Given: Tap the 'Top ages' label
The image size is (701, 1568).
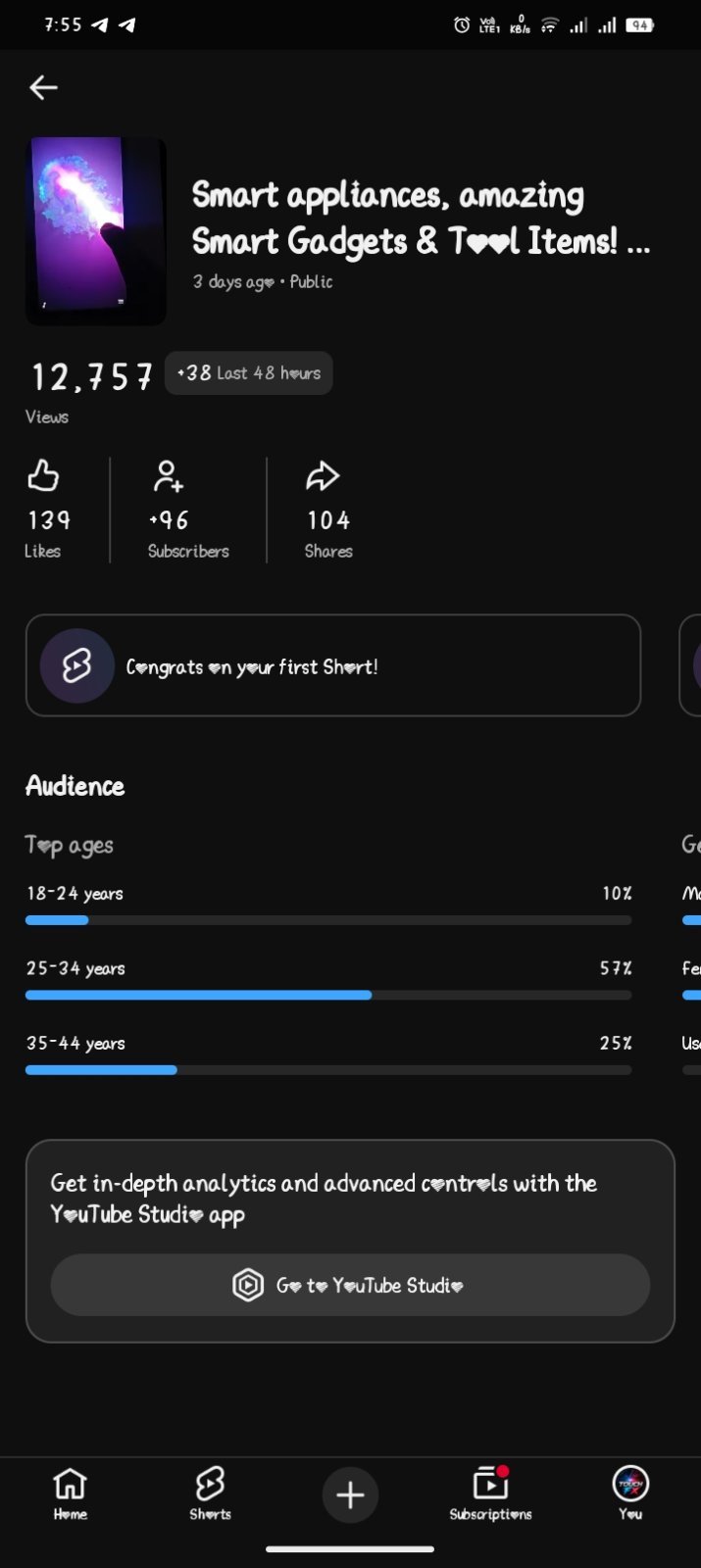Looking at the screenshot, I should 69,845.
